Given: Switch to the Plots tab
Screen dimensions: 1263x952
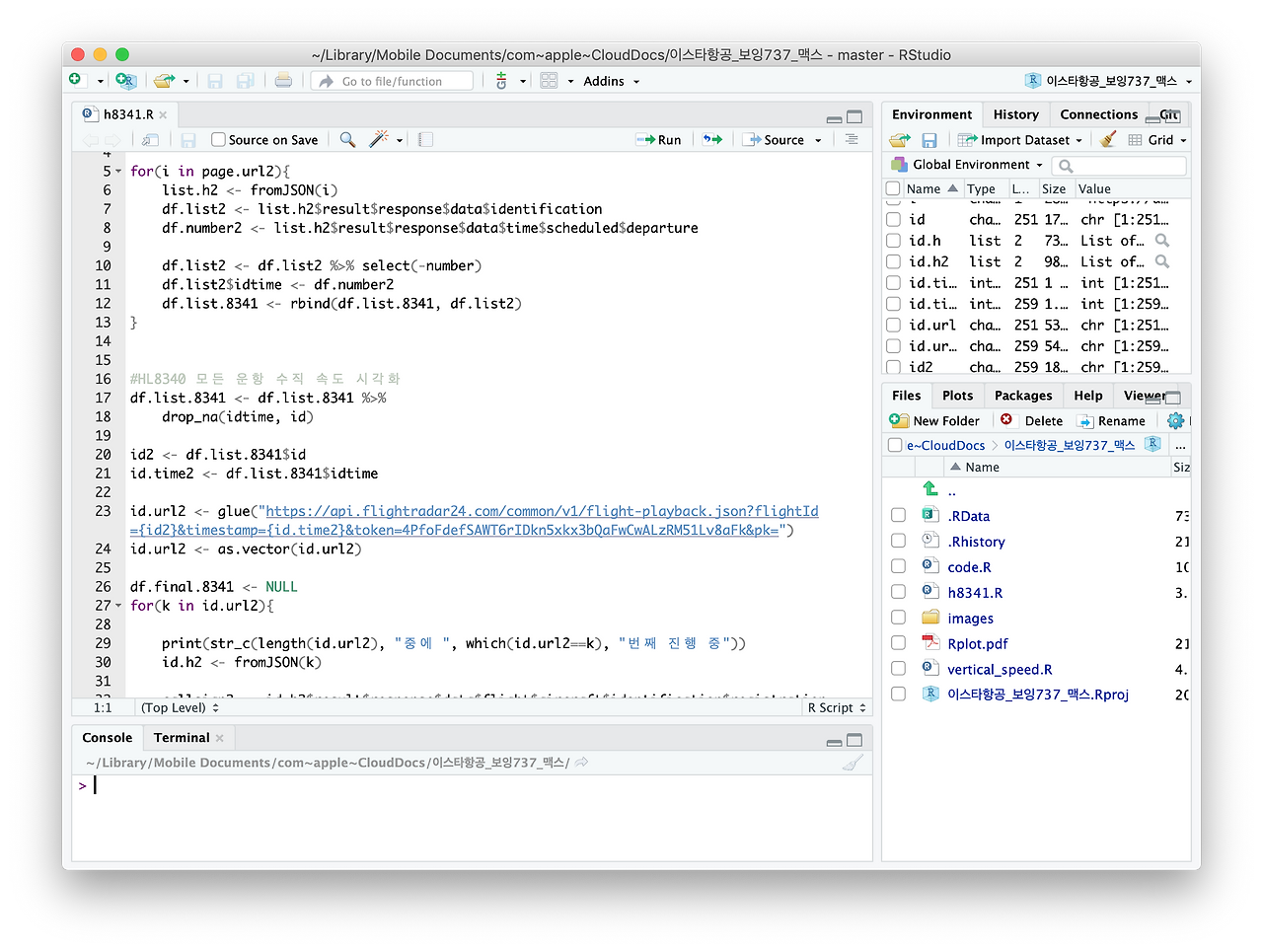Looking at the screenshot, I should [957, 396].
